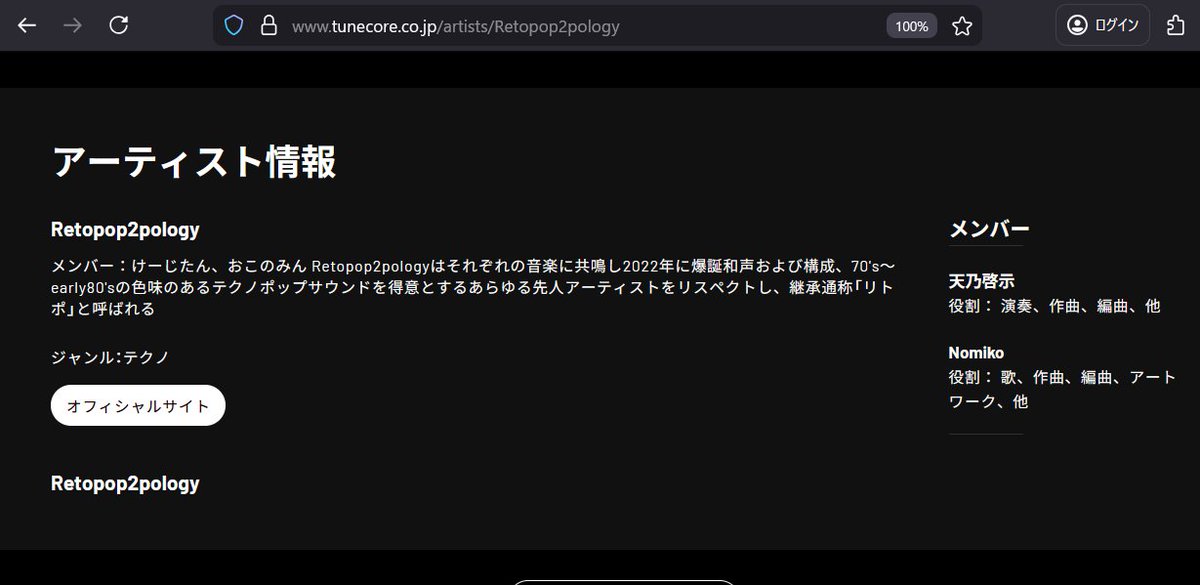The width and height of the screenshot is (1200, 585).
Task: Click the Retopop2pology text below オフィシャルサイト
Action: pos(125,484)
